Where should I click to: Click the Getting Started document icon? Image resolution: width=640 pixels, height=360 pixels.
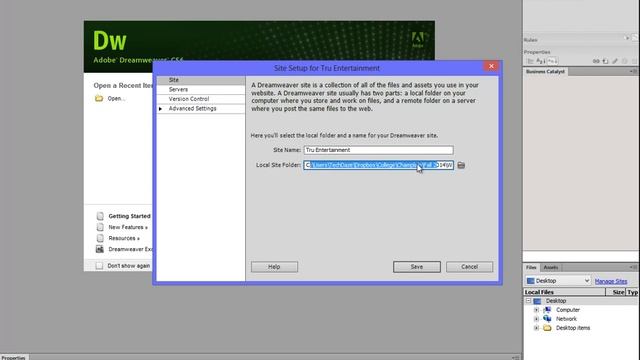100,216
